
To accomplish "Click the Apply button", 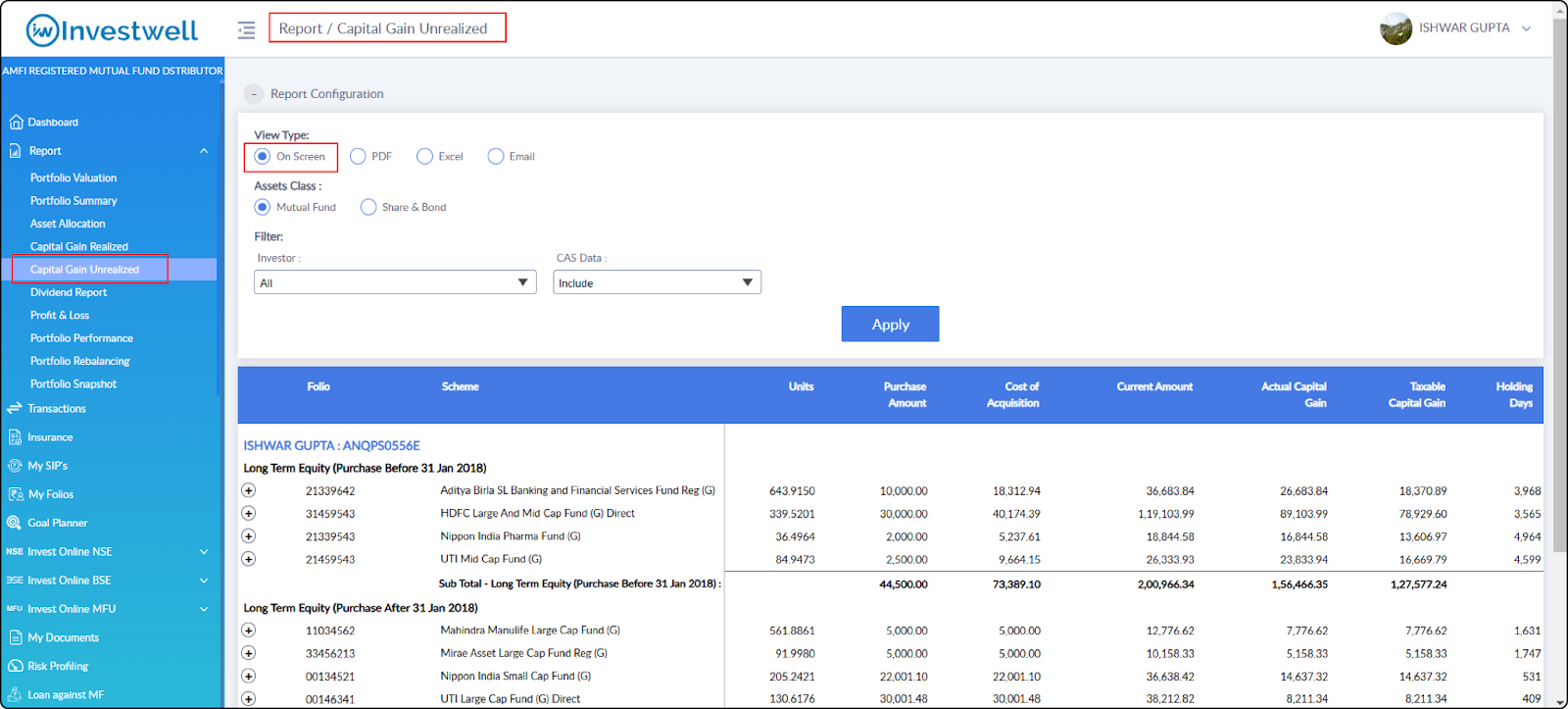I will (890, 324).
